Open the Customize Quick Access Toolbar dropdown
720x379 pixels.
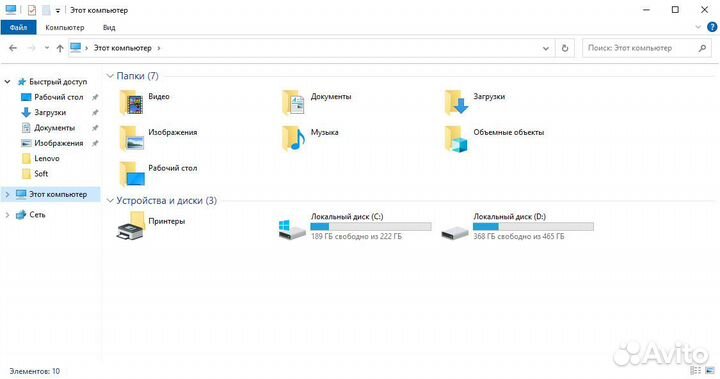tap(58, 10)
